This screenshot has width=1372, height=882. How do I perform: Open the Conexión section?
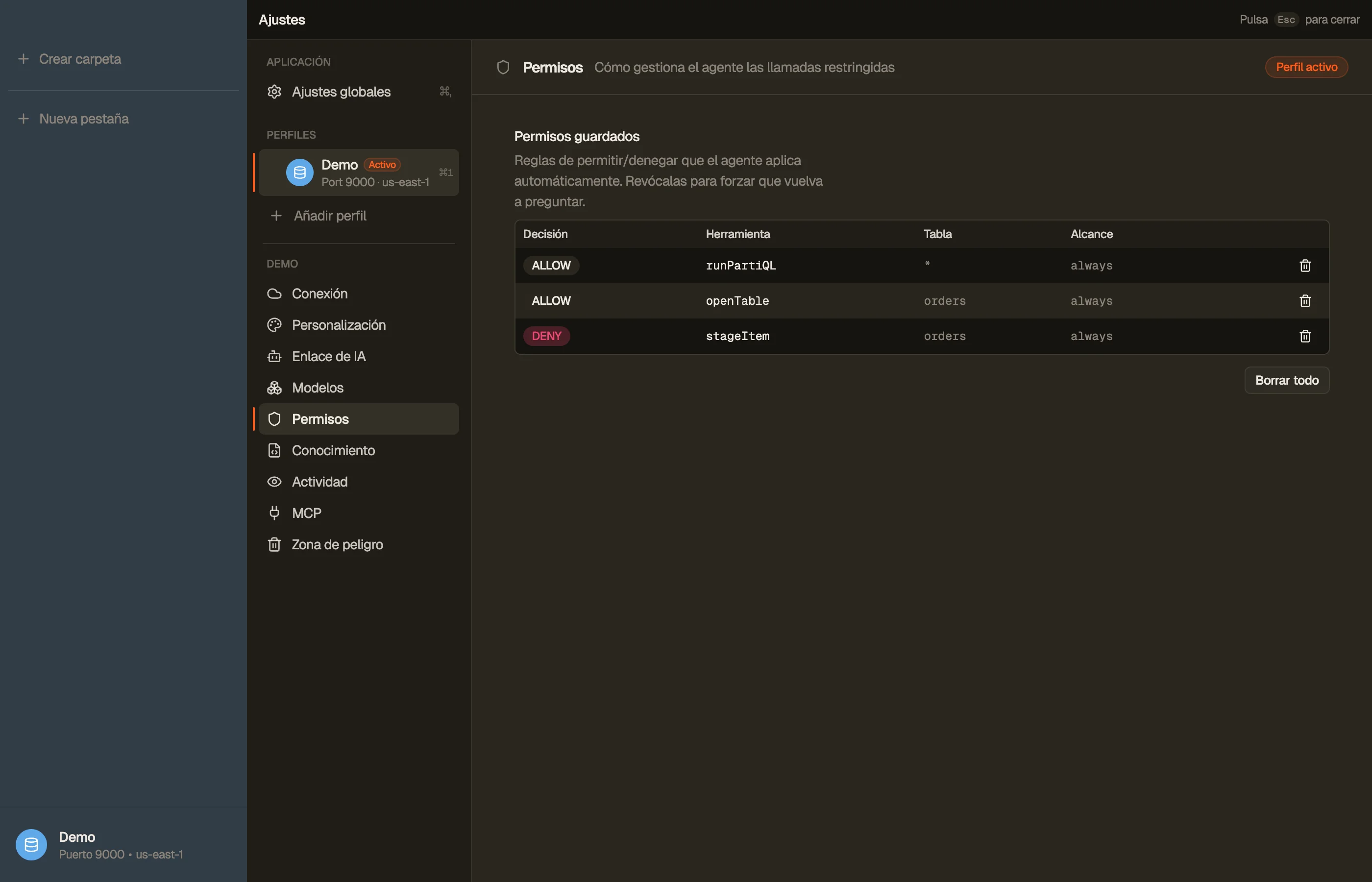tap(359, 294)
